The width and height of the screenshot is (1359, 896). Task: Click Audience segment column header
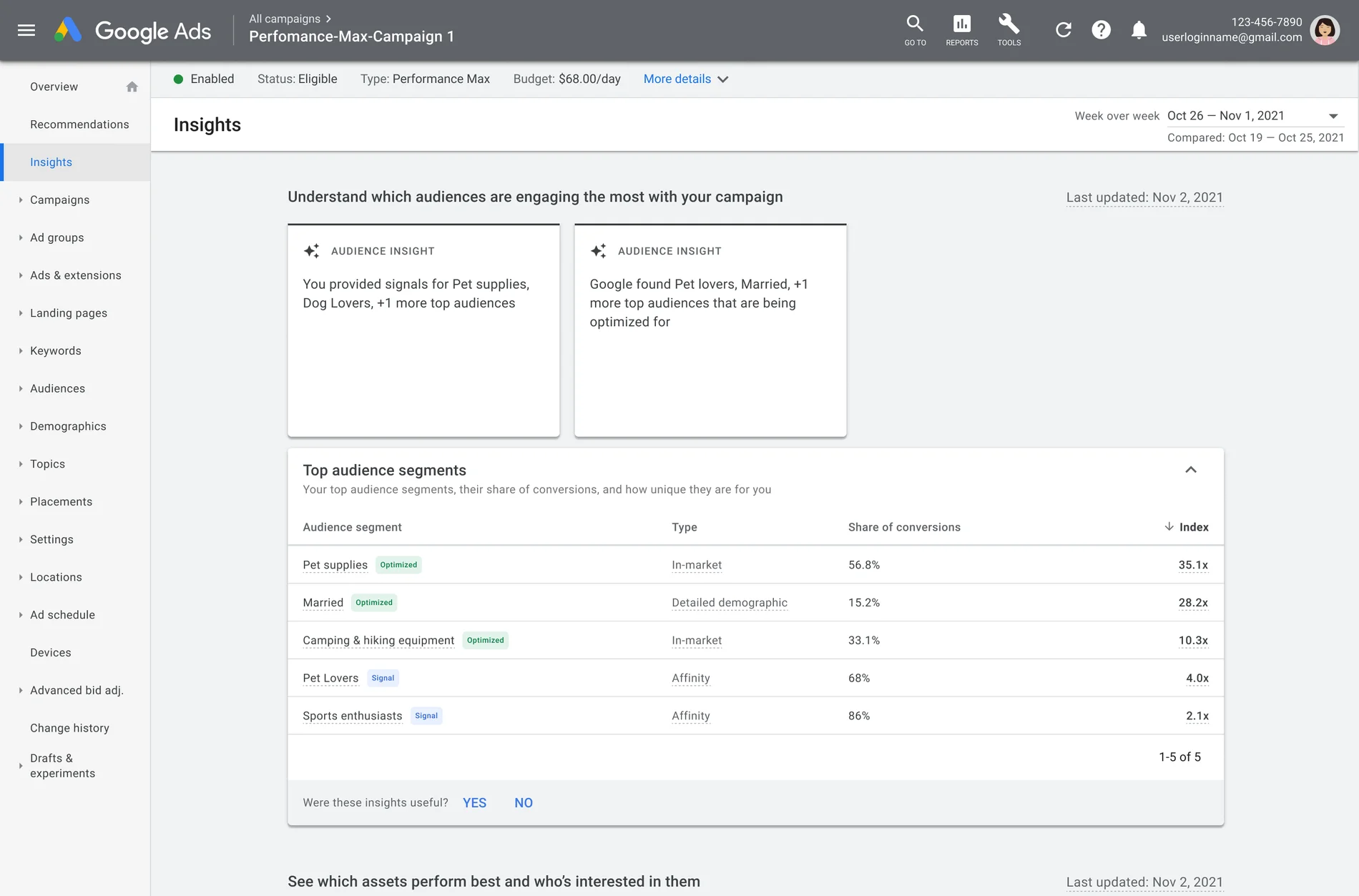pyautogui.click(x=352, y=527)
